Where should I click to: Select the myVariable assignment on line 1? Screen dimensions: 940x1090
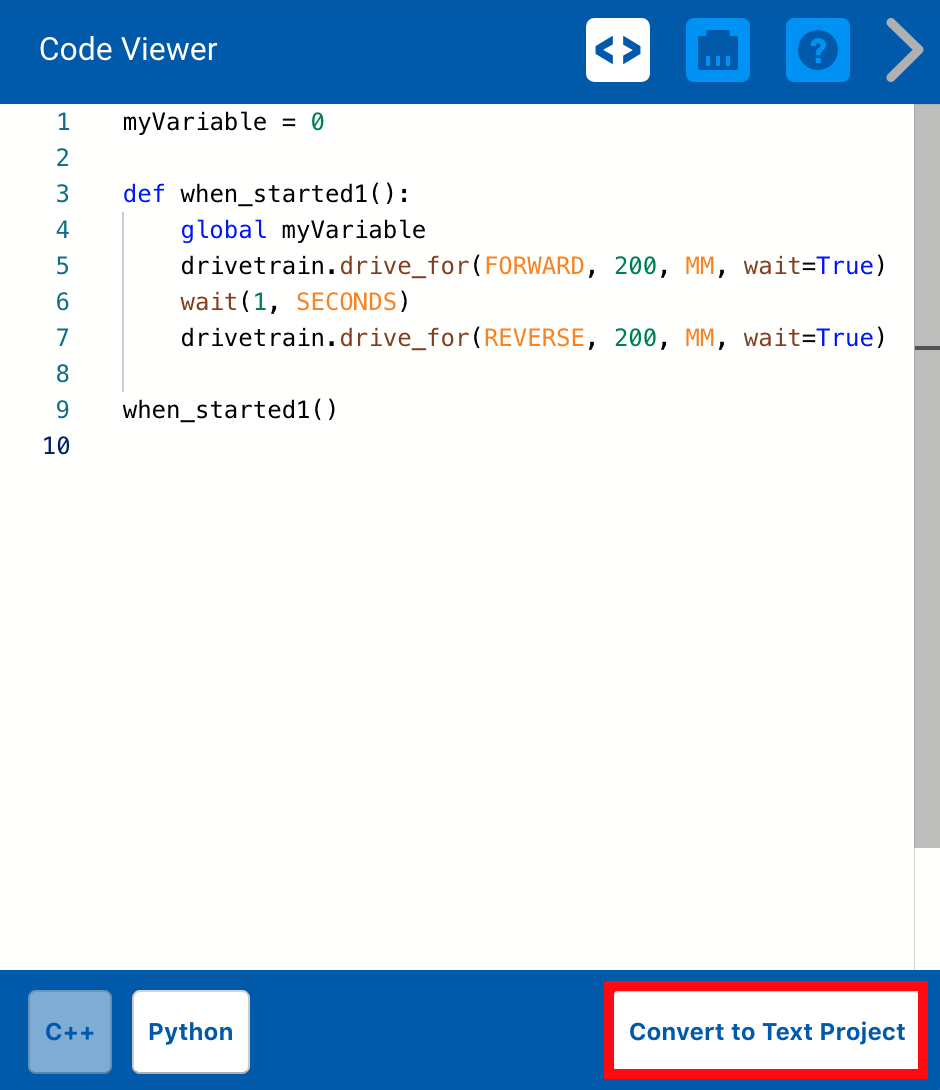pyautogui.click(x=223, y=121)
